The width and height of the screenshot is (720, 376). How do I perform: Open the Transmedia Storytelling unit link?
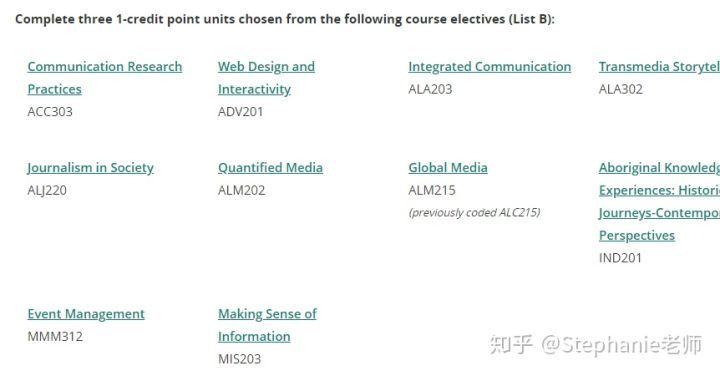(659, 67)
